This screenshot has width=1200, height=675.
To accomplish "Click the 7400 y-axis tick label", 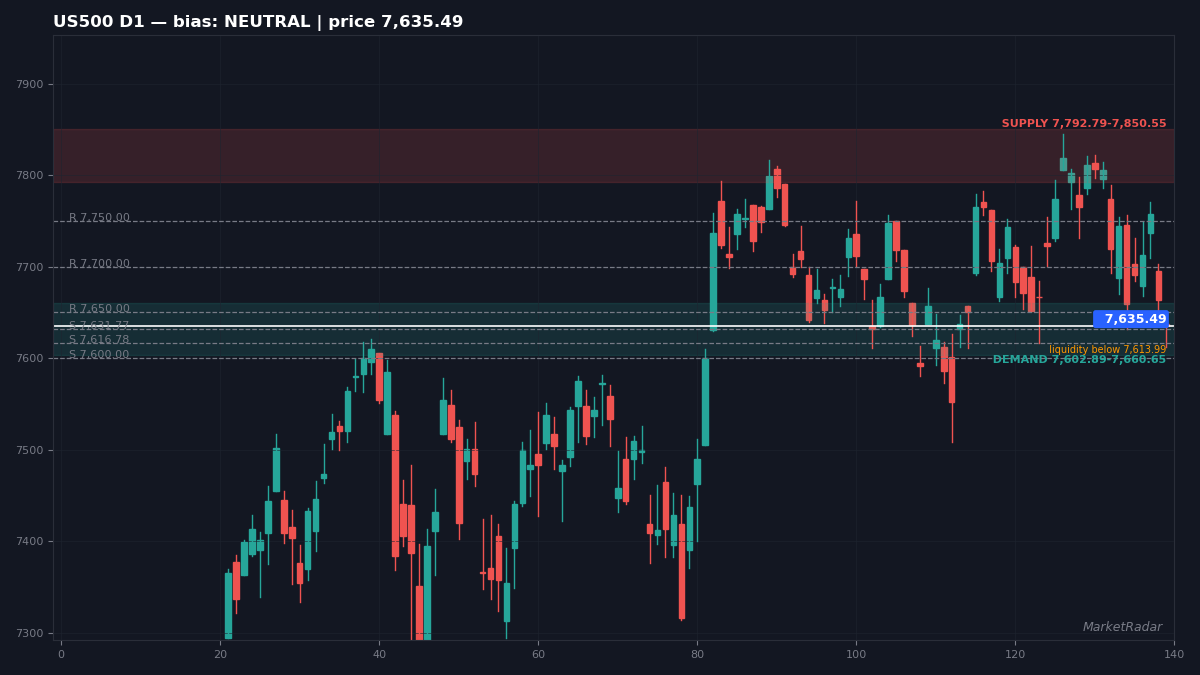I will tap(30, 542).
